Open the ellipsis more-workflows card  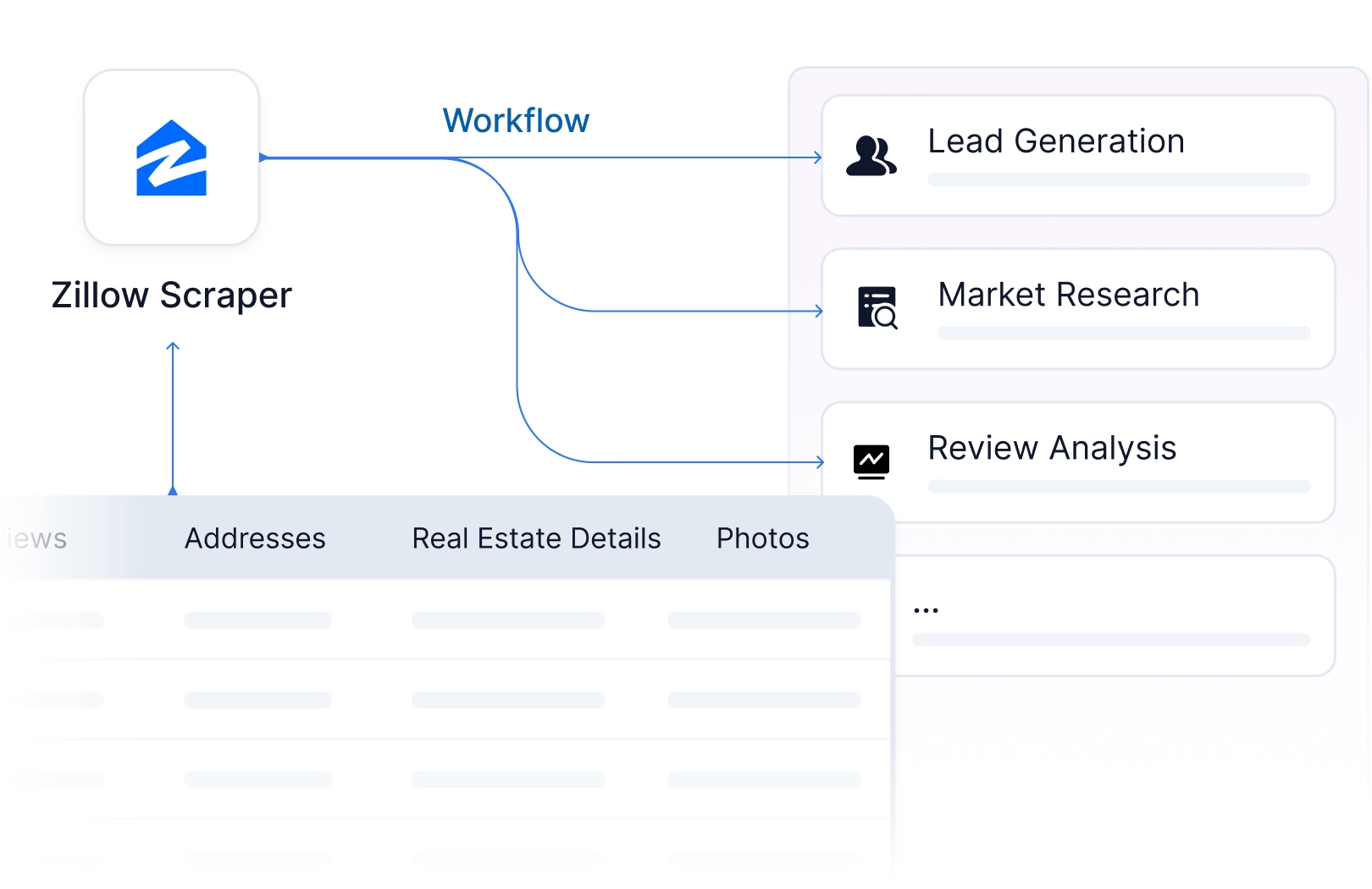pyautogui.click(x=1115, y=616)
